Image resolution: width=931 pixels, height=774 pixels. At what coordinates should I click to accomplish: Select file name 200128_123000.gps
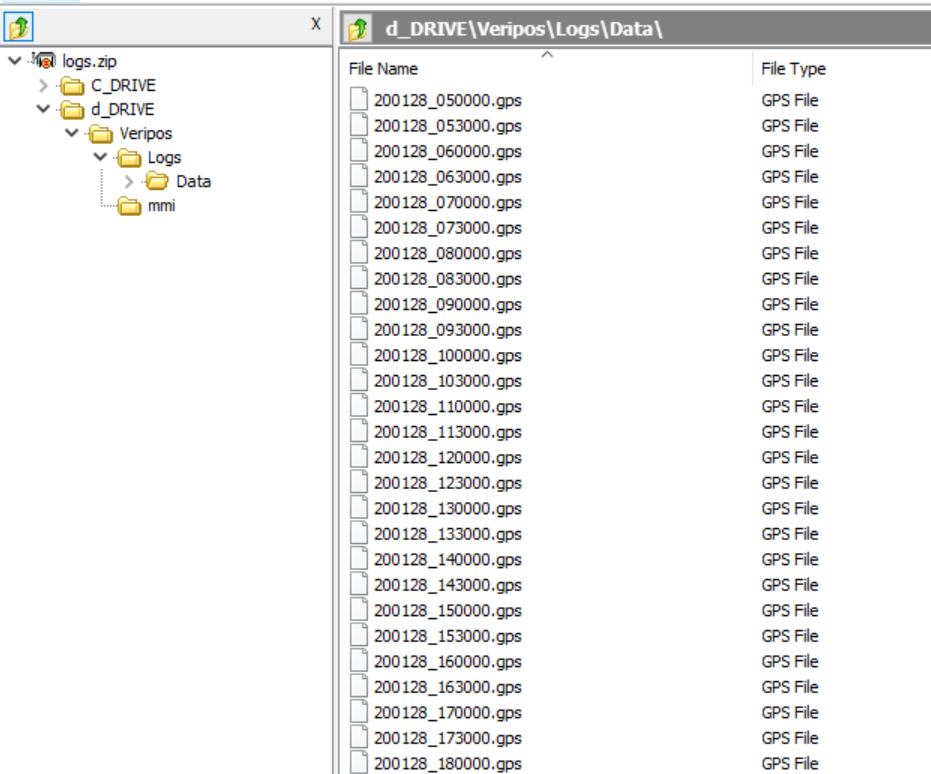(x=448, y=483)
